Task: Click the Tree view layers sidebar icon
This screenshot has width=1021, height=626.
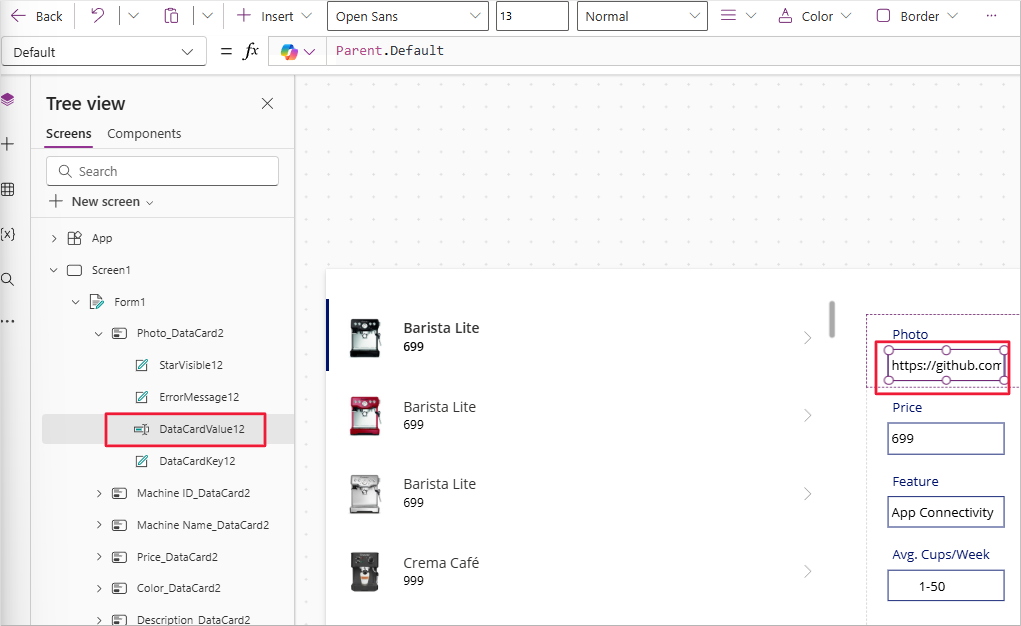Action: pos(8,100)
